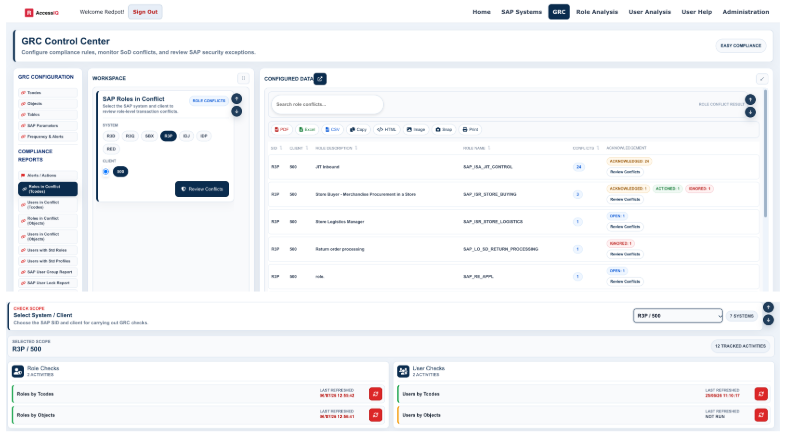Open the SAP Systems menu
786x443 pixels.
point(521,12)
